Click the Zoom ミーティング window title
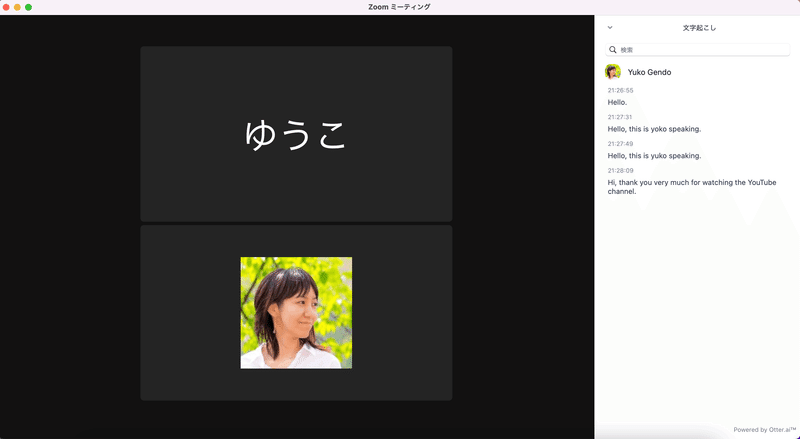 [x=399, y=7]
